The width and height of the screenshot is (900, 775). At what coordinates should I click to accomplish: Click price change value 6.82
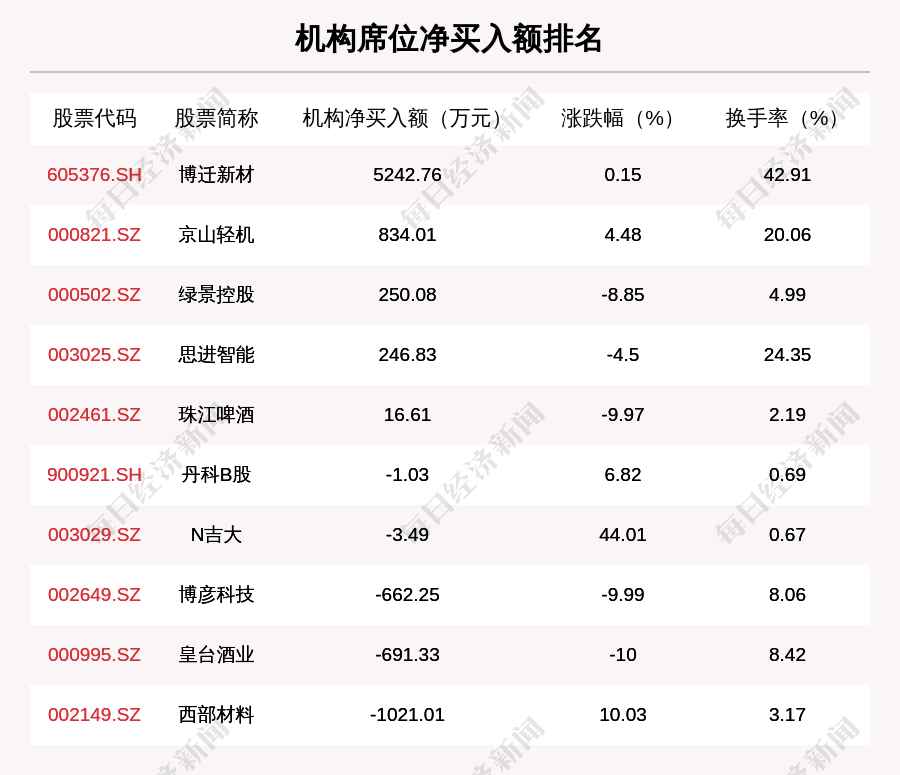(x=623, y=475)
